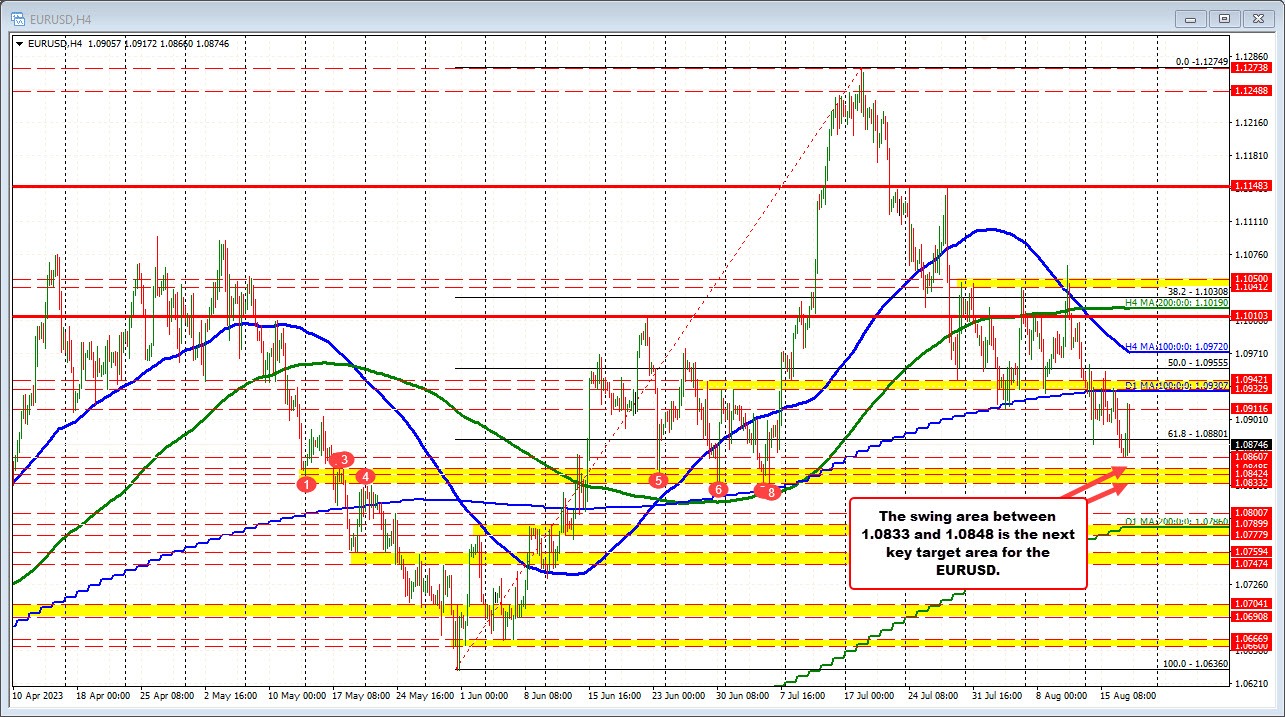Select red numbered marker 4 on the chart
1285x717 pixels.
[x=365, y=477]
